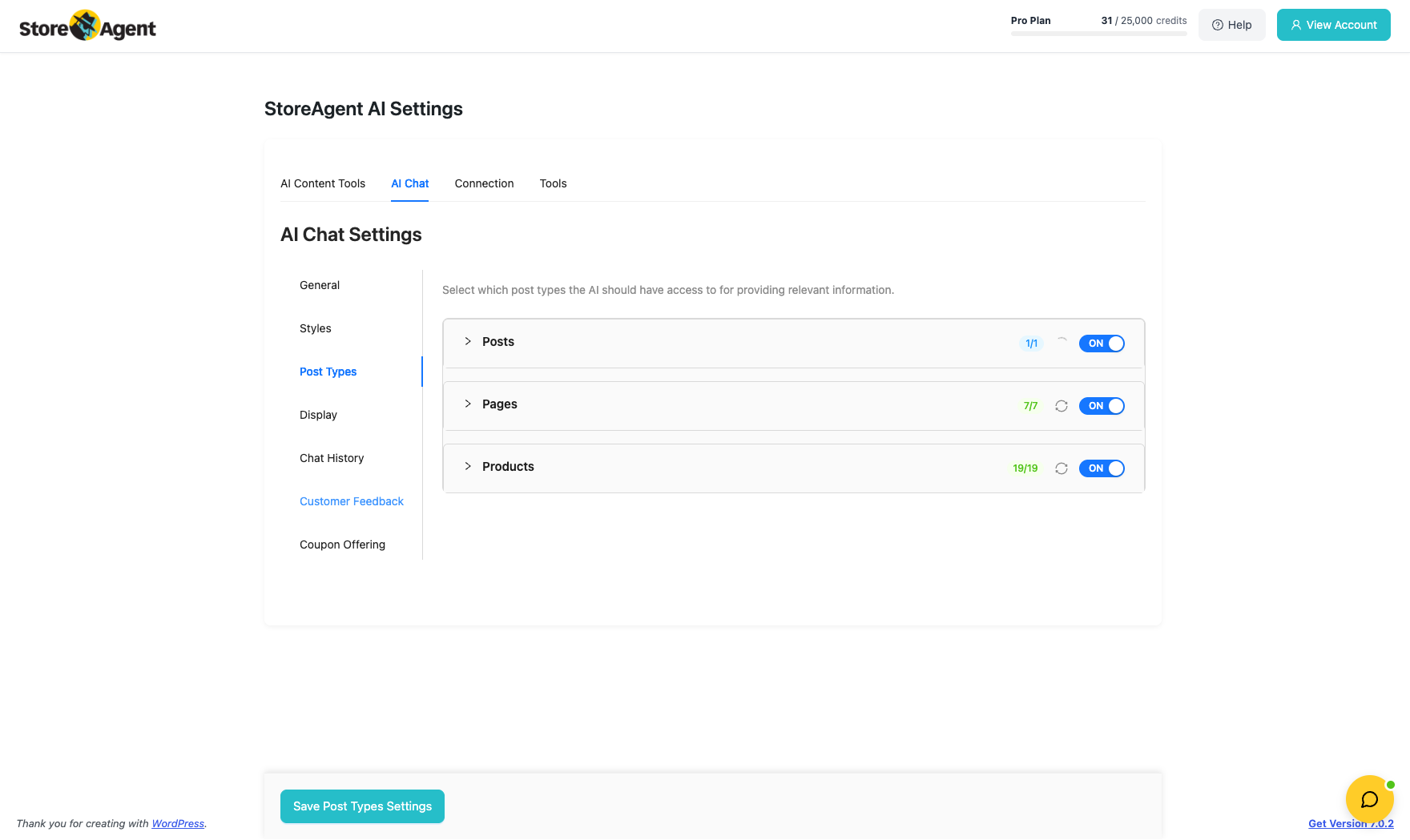Click the Posts loading spinner icon
This screenshot has height=840, width=1410.
[1062, 343]
